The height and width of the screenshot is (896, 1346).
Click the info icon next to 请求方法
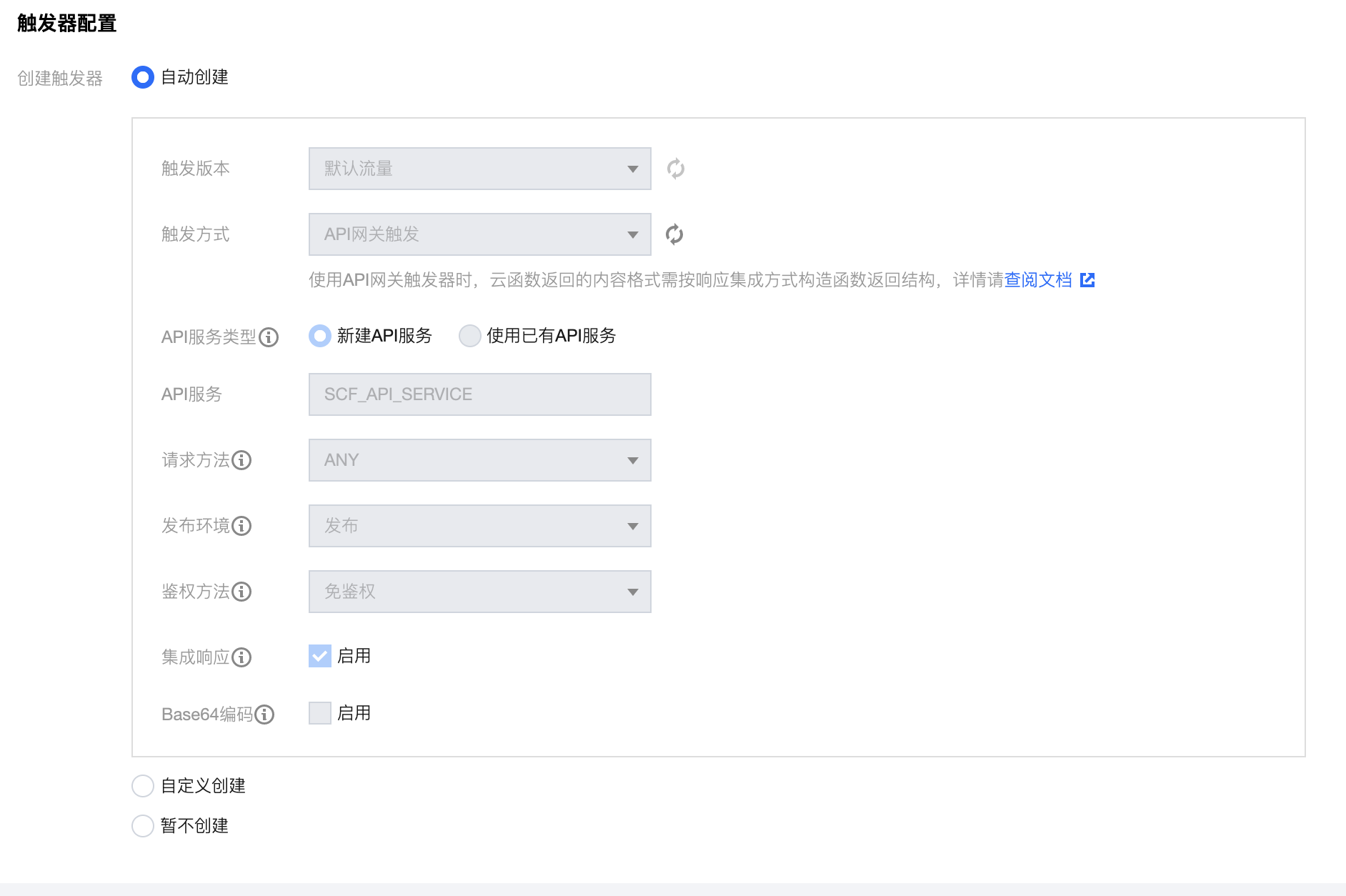click(x=242, y=462)
